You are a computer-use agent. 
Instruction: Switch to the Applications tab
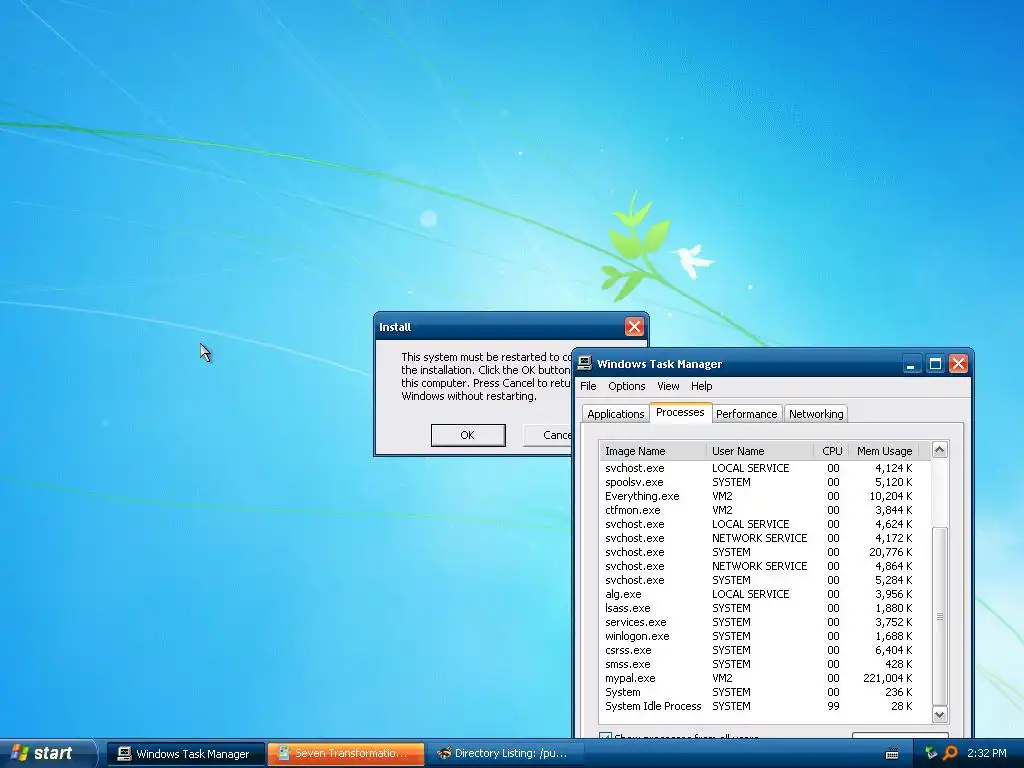point(615,414)
